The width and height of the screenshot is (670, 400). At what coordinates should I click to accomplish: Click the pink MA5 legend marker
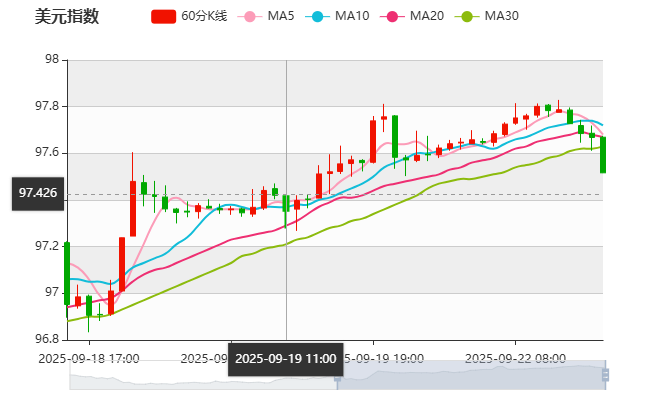click(x=249, y=17)
